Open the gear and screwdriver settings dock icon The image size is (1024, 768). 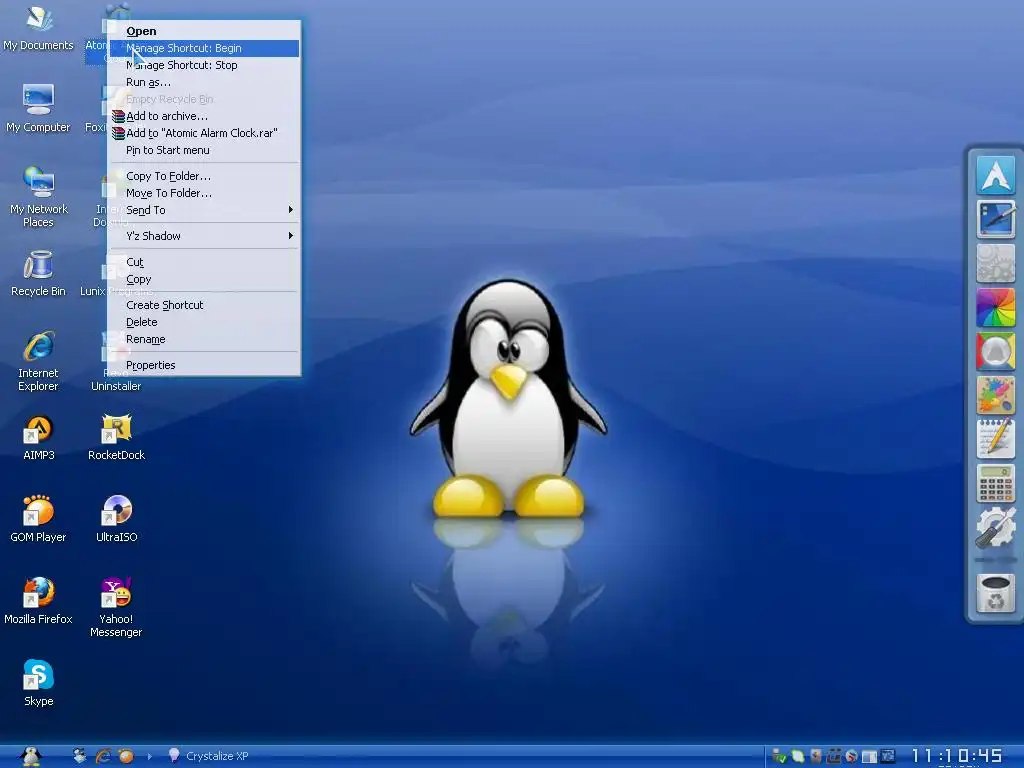point(995,527)
